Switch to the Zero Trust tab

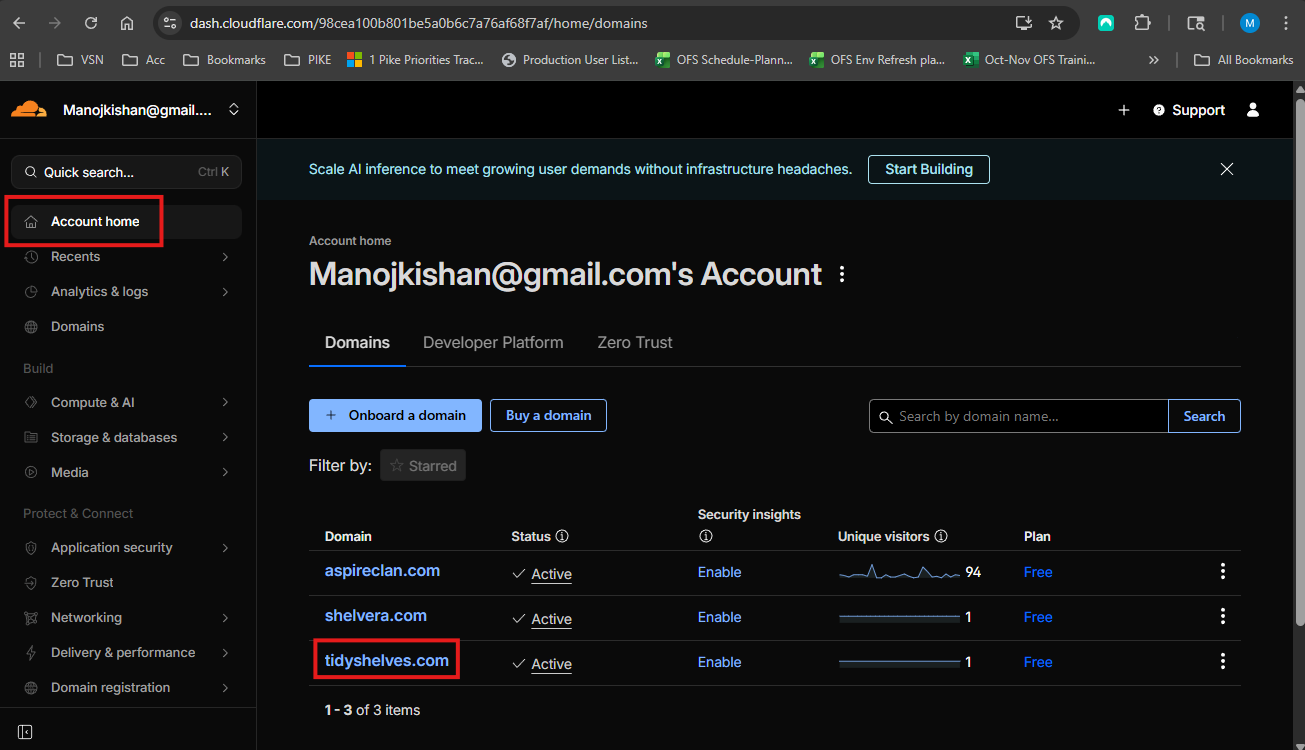[x=635, y=343]
